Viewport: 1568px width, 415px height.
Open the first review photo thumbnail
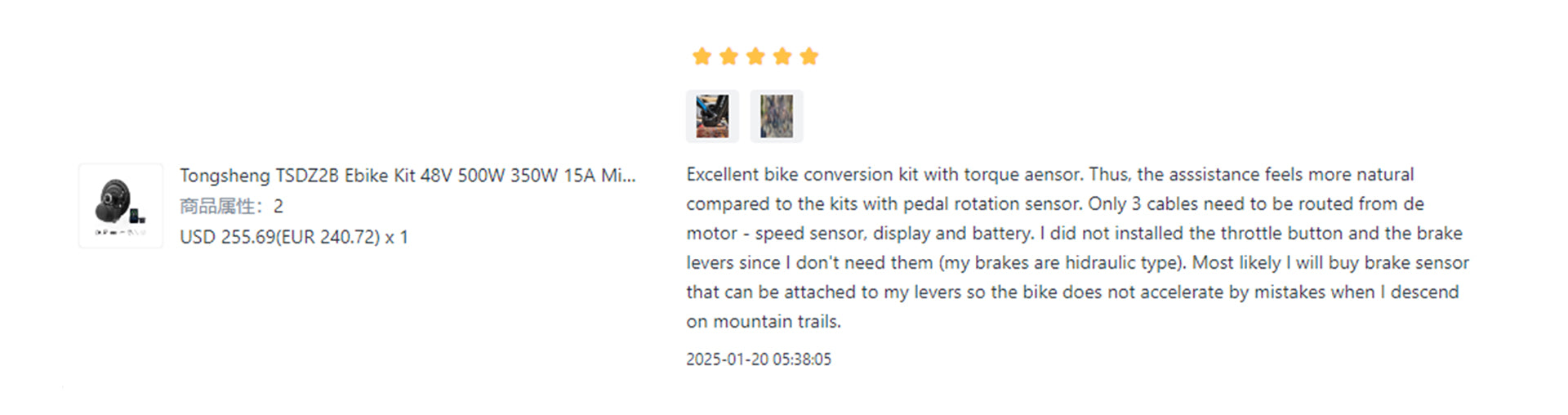point(712,116)
